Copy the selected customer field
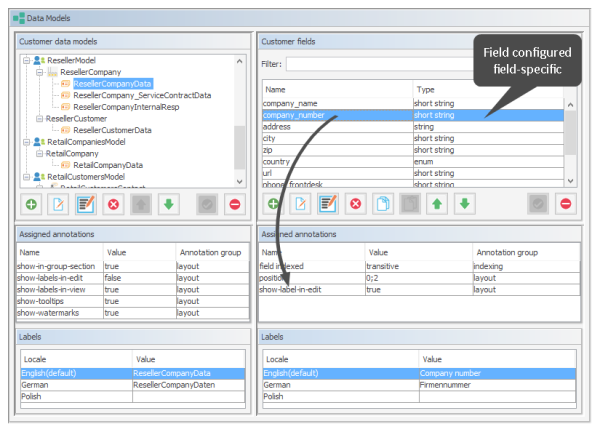 tap(383, 204)
